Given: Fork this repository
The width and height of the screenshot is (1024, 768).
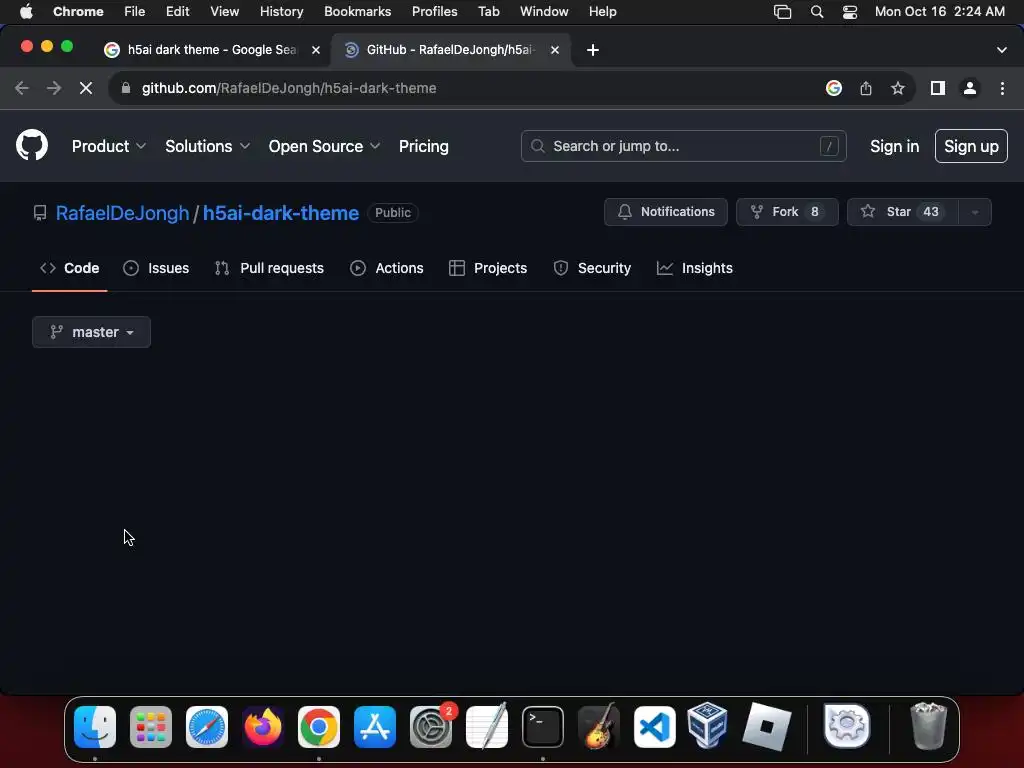Looking at the screenshot, I should point(787,212).
